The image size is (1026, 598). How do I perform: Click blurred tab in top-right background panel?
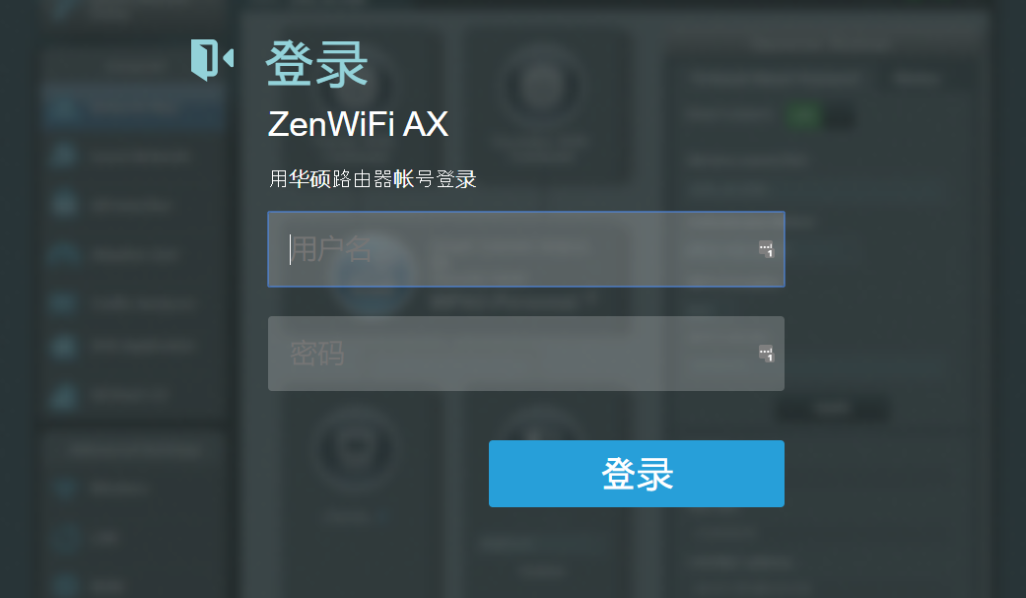(916, 79)
